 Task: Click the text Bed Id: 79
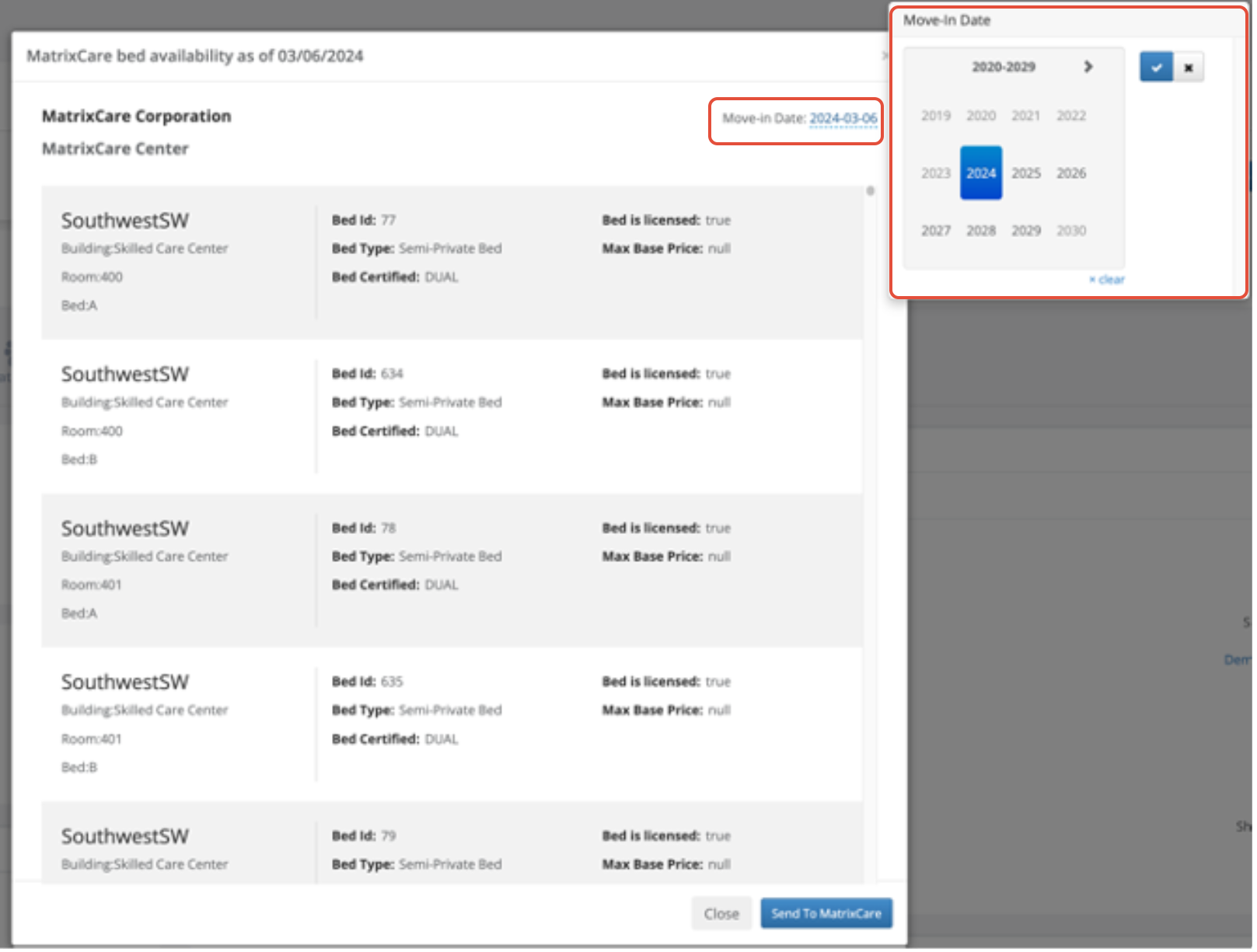[x=365, y=838]
